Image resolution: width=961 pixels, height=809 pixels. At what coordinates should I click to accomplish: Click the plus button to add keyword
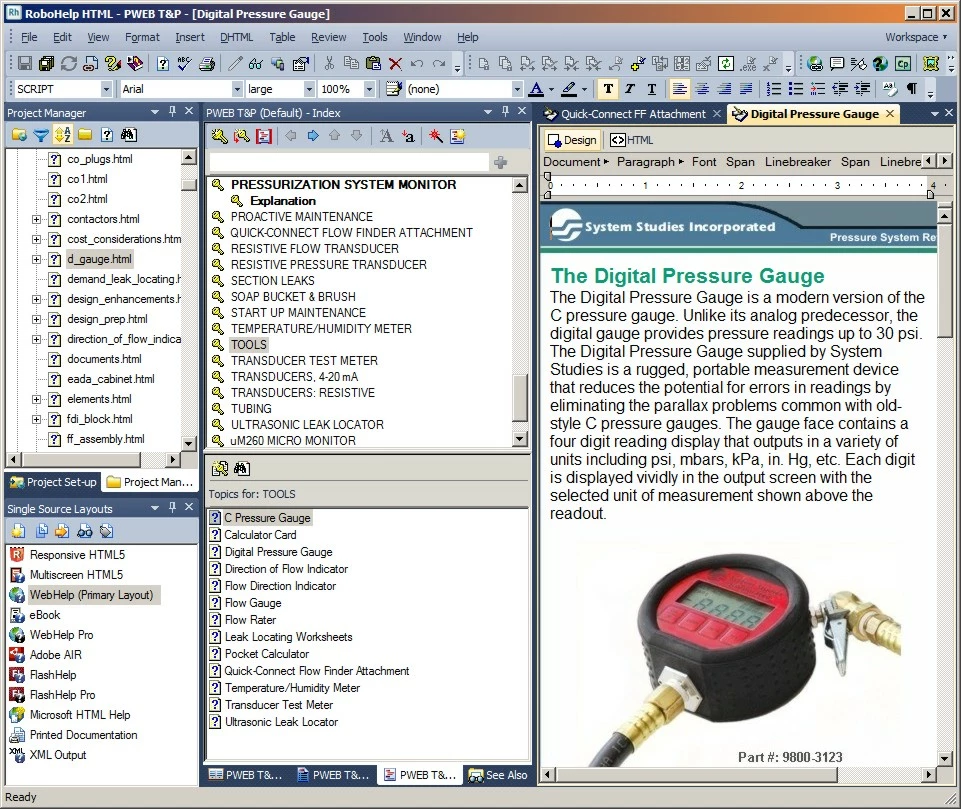[x=501, y=162]
